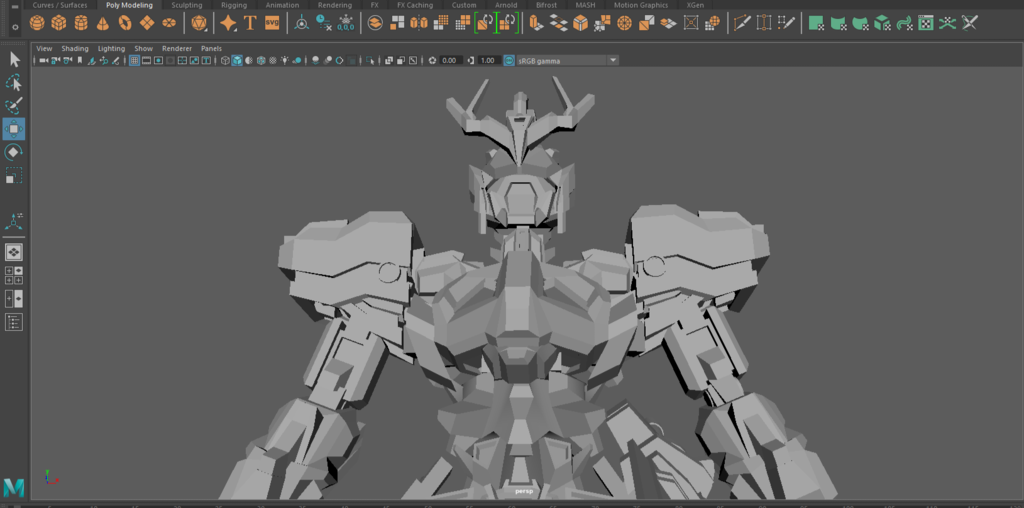Create a polygon cone from the shelf
The width and height of the screenshot is (1024, 508).
(x=103, y=24)
